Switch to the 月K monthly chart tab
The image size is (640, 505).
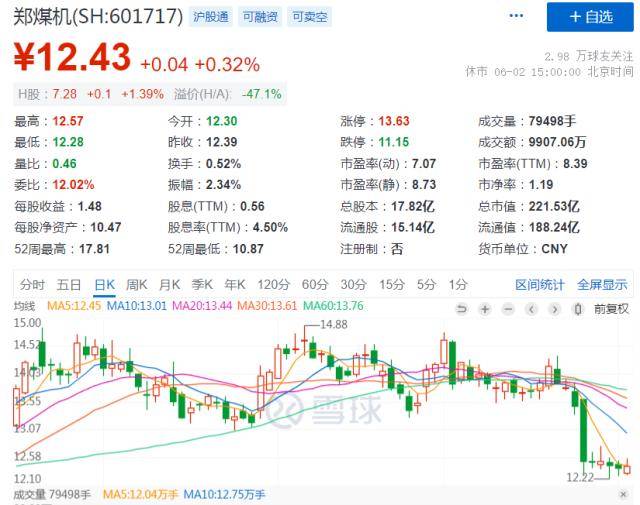pyautogui.click(x=170, y=284)
